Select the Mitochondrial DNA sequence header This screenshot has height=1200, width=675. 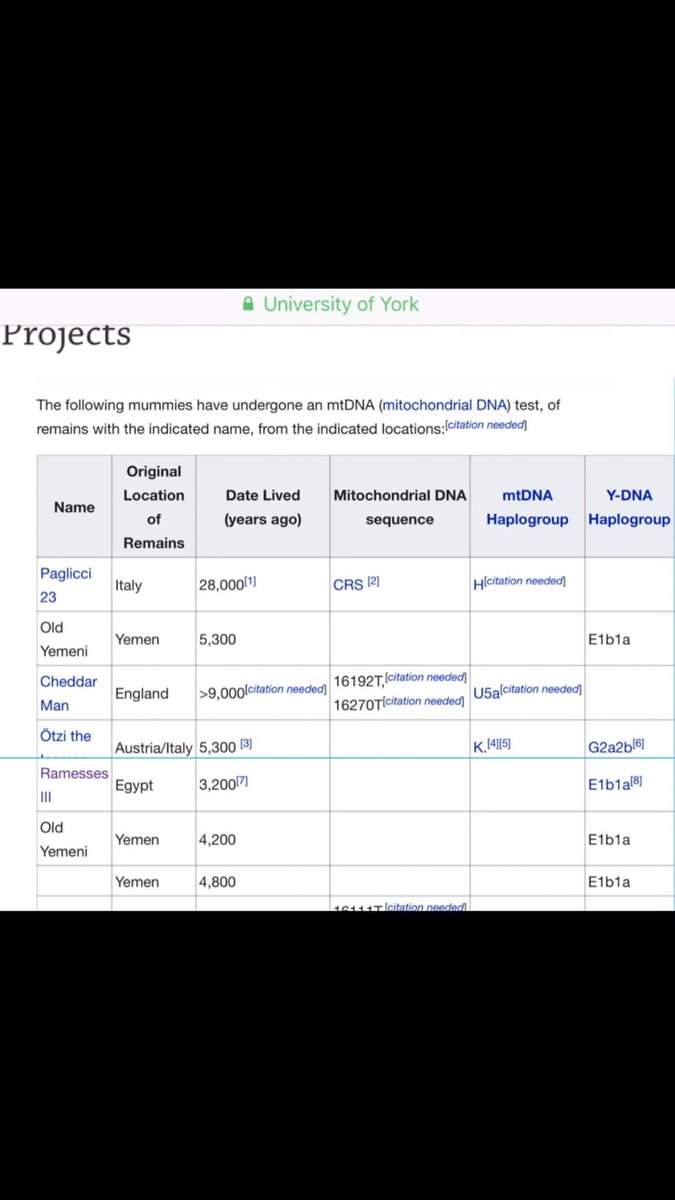point(400,507)
